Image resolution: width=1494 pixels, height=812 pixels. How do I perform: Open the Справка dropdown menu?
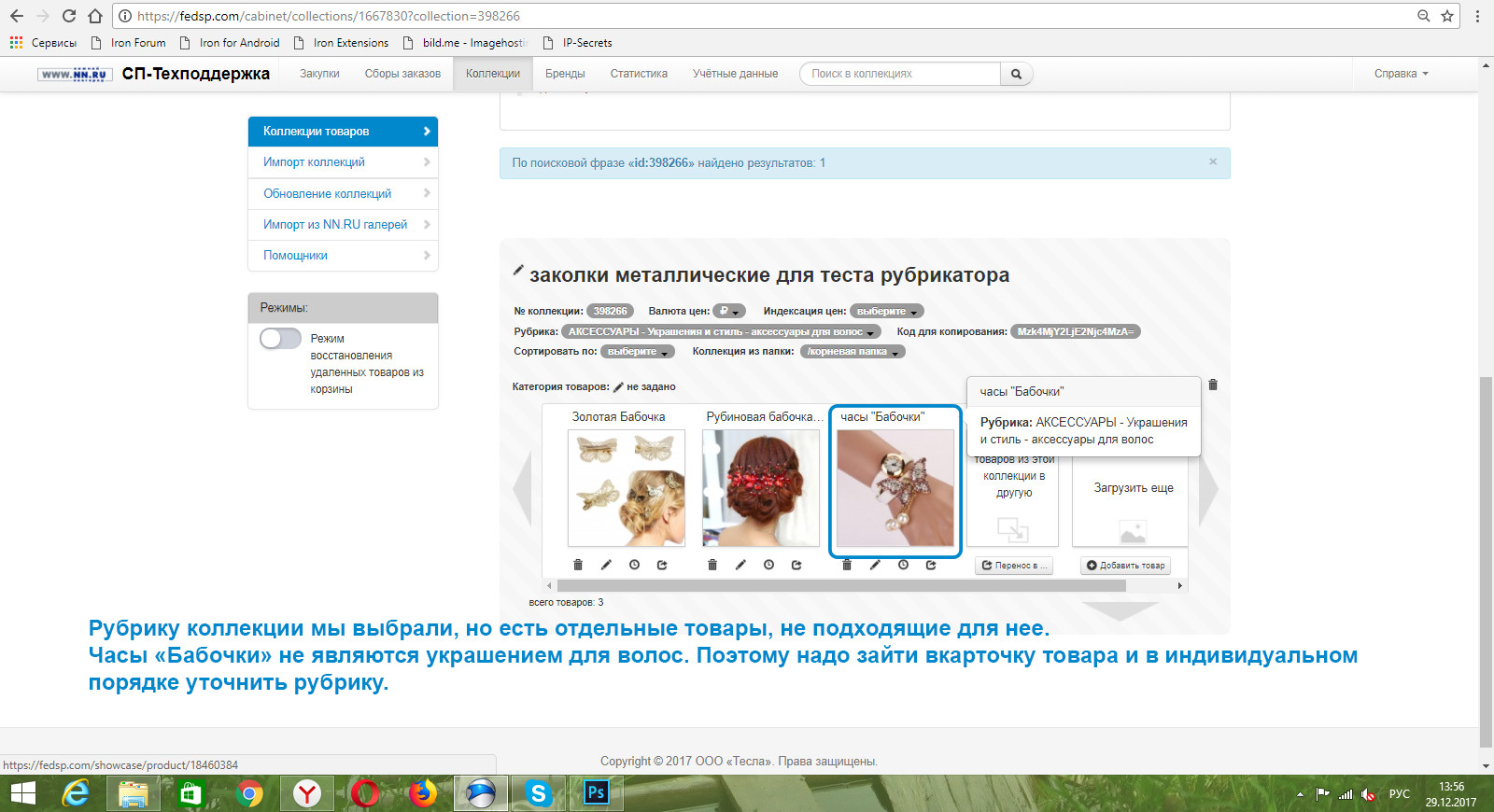[x=1401, y=74]
